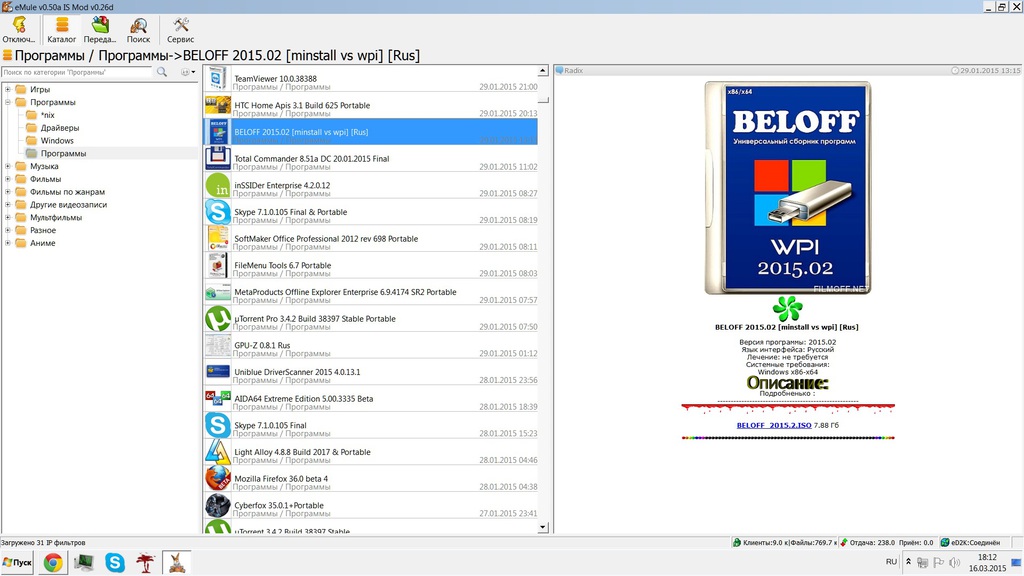Expand the Другие видеозаписи node
Screen dimensions: 1024x576
[x=8, y=204]
